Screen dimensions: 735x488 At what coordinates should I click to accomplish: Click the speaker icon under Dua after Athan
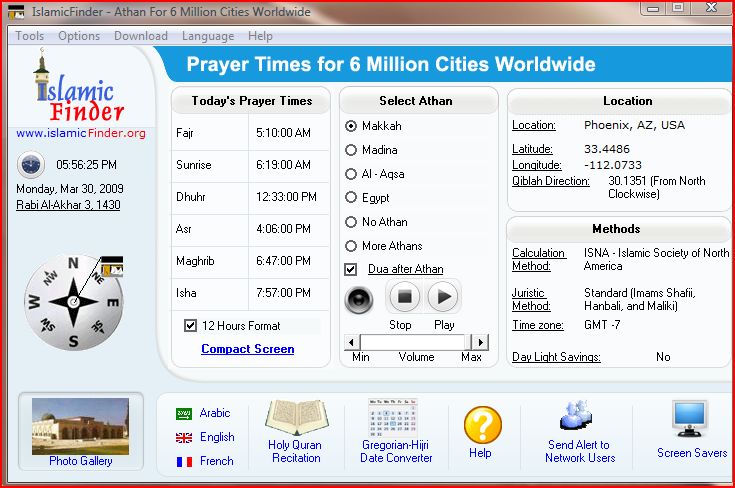(359, 300)
